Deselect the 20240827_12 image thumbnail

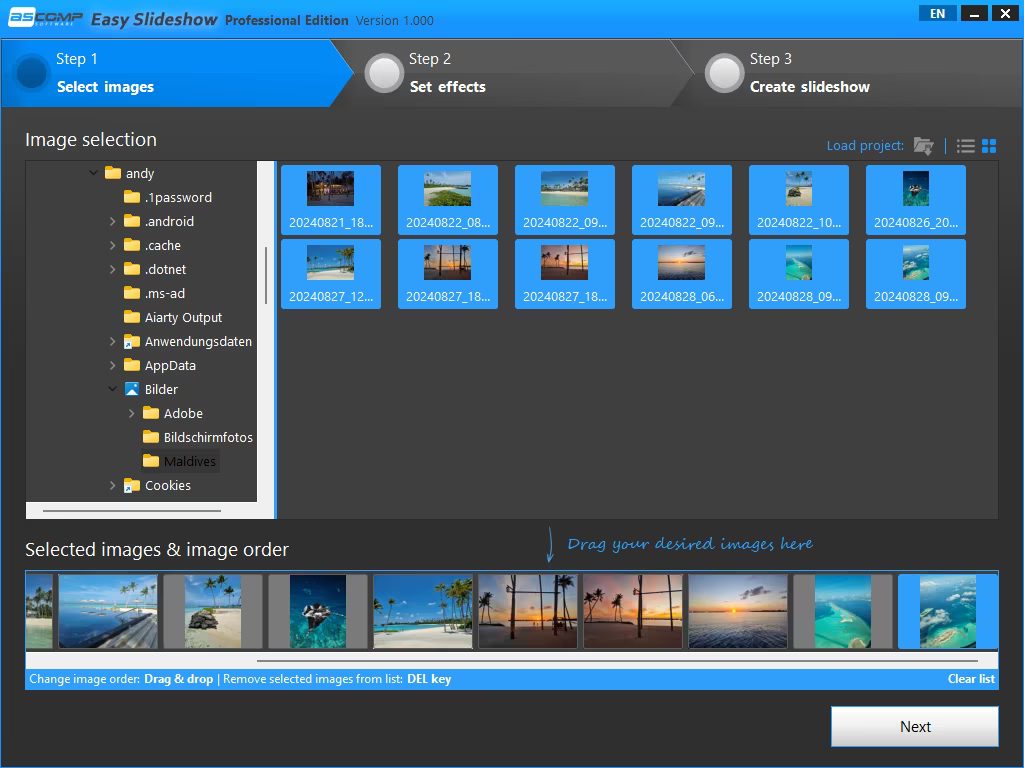[x=331, y=273]
